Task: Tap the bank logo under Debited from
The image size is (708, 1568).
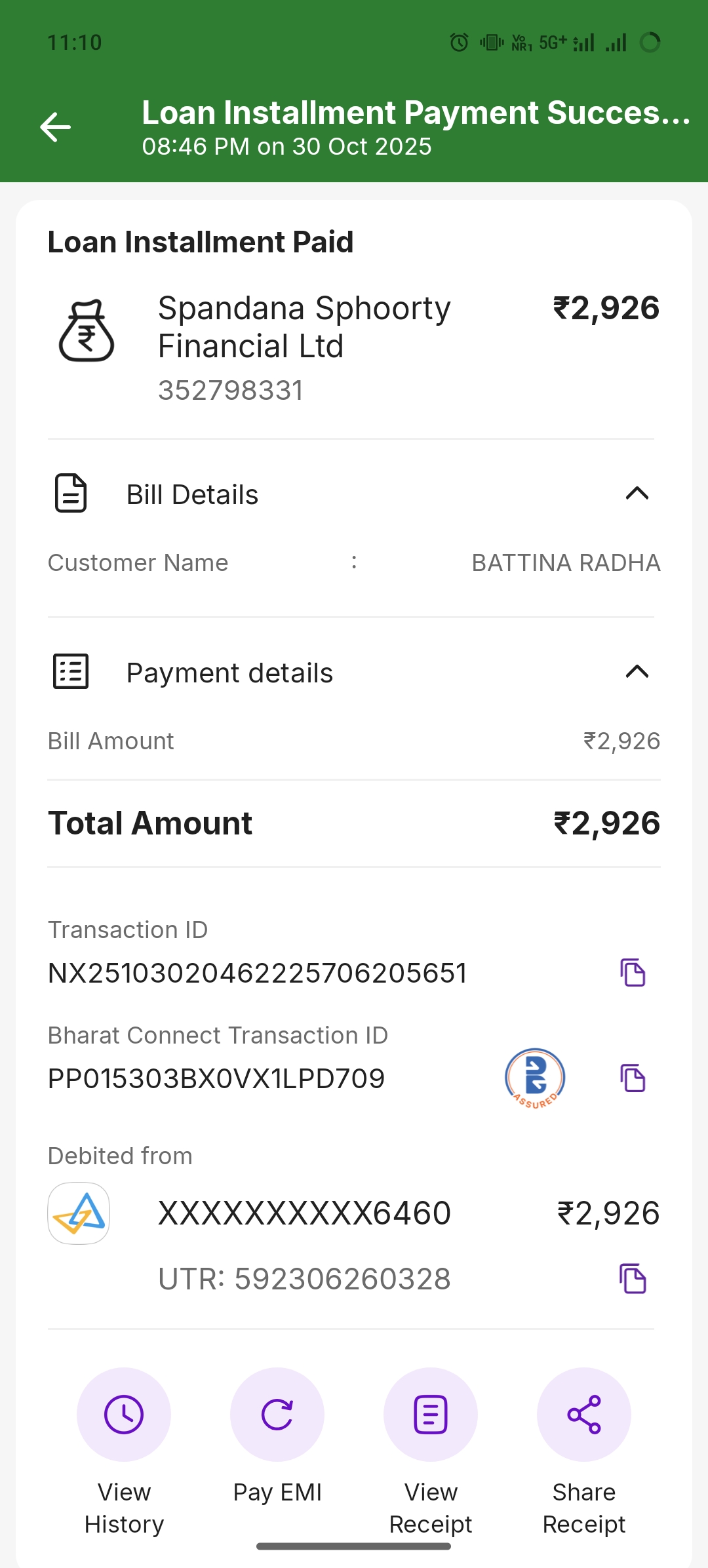Action: coord(79,1213)
